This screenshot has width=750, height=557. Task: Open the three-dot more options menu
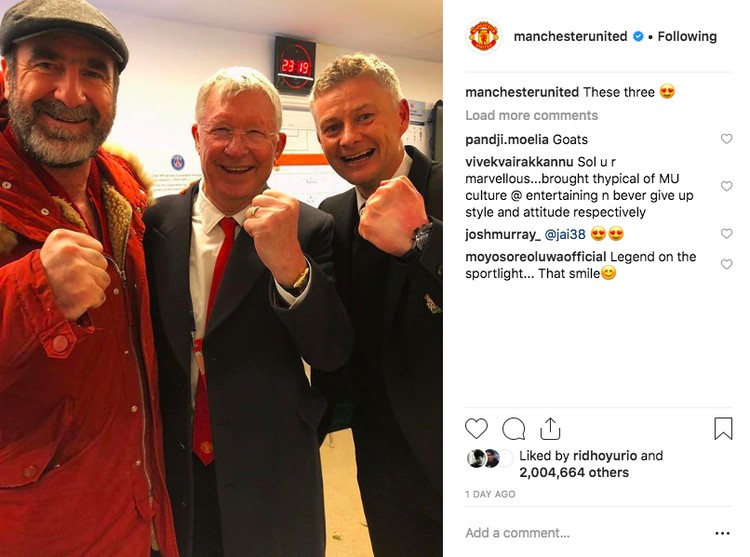(x=722, y=533)
